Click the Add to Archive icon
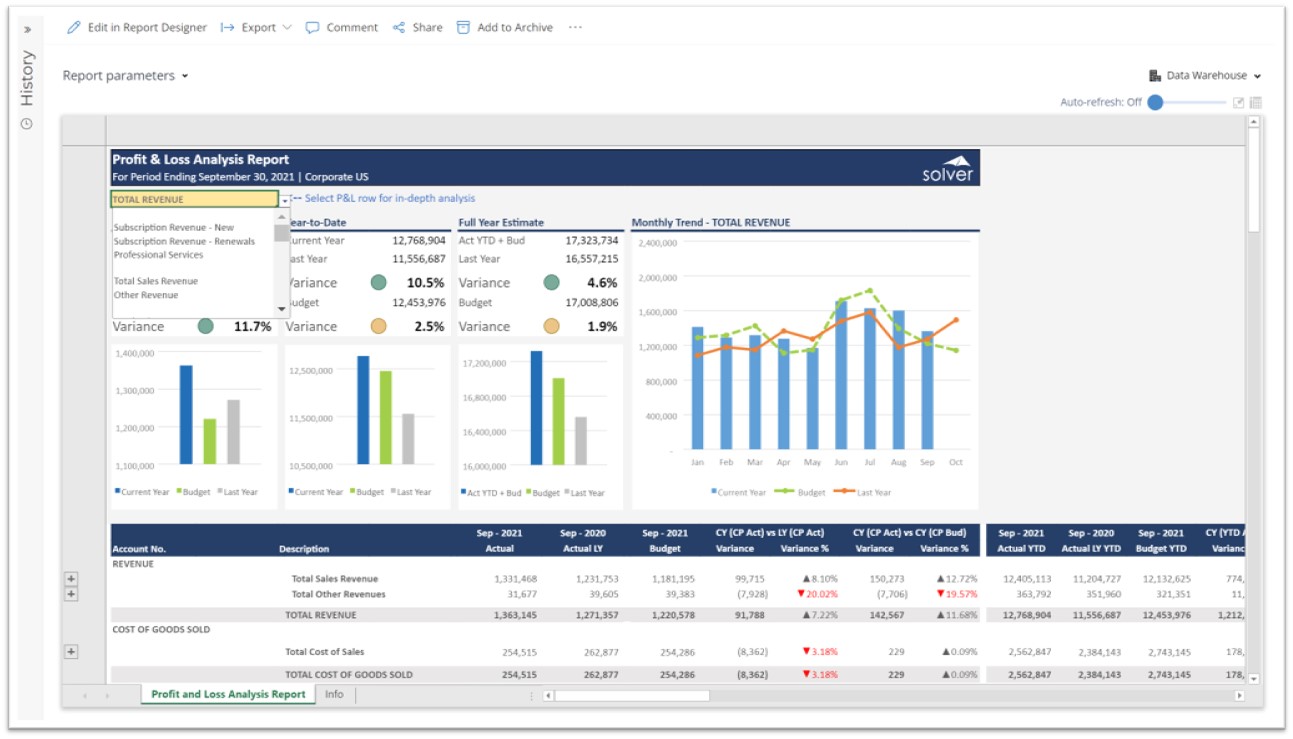This screenshot has width=1293, height=739. 463,28
